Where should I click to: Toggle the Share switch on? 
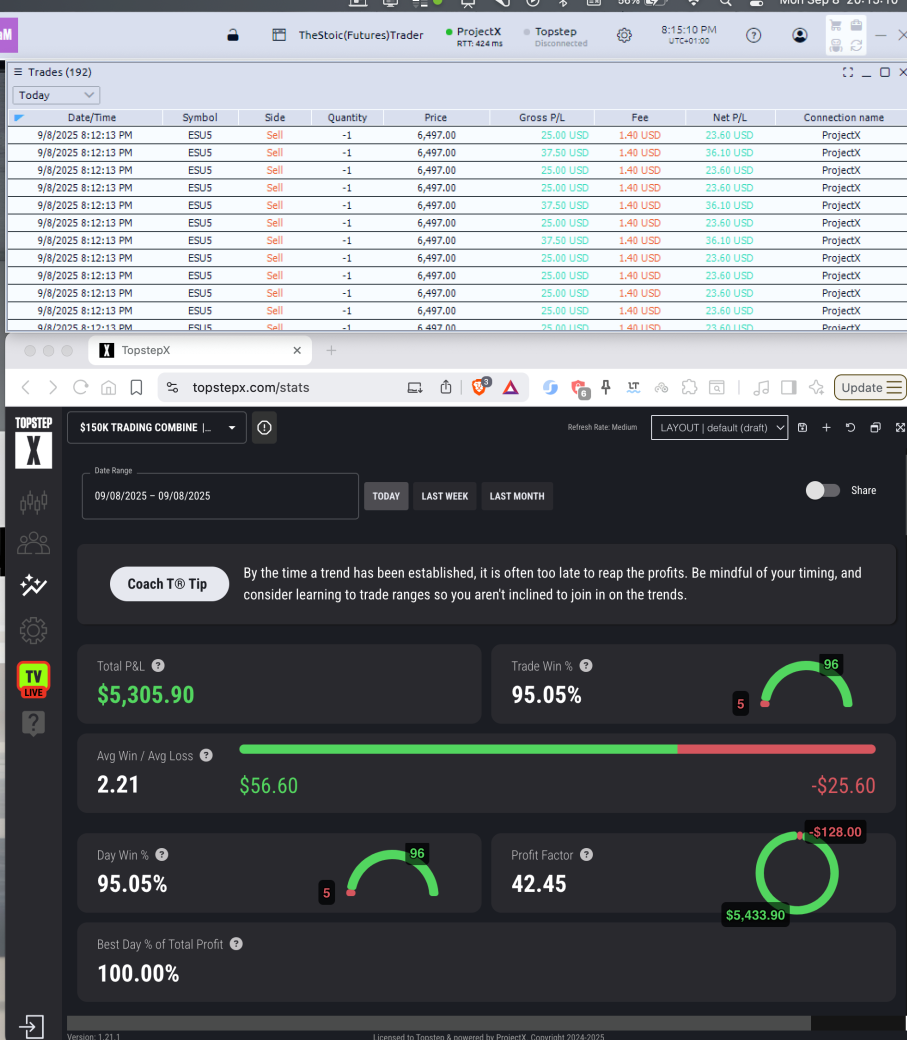[822, 490]
